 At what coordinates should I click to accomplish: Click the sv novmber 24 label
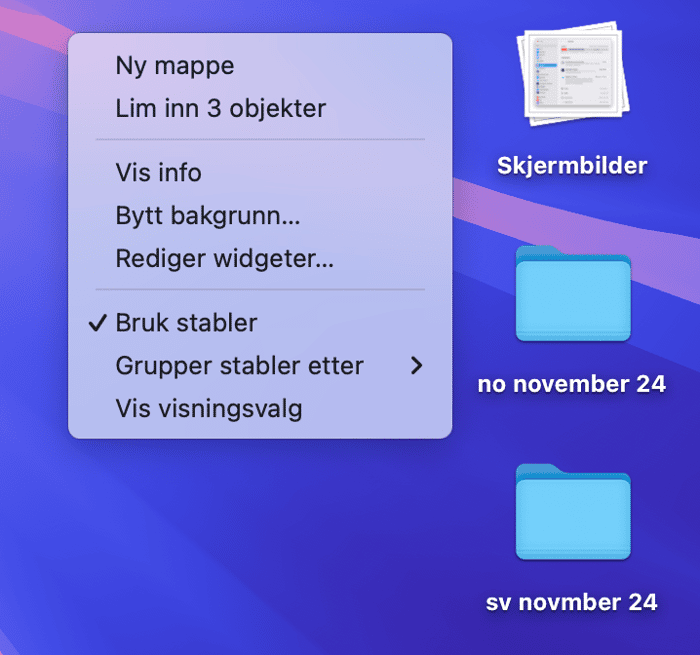(571, 602)
